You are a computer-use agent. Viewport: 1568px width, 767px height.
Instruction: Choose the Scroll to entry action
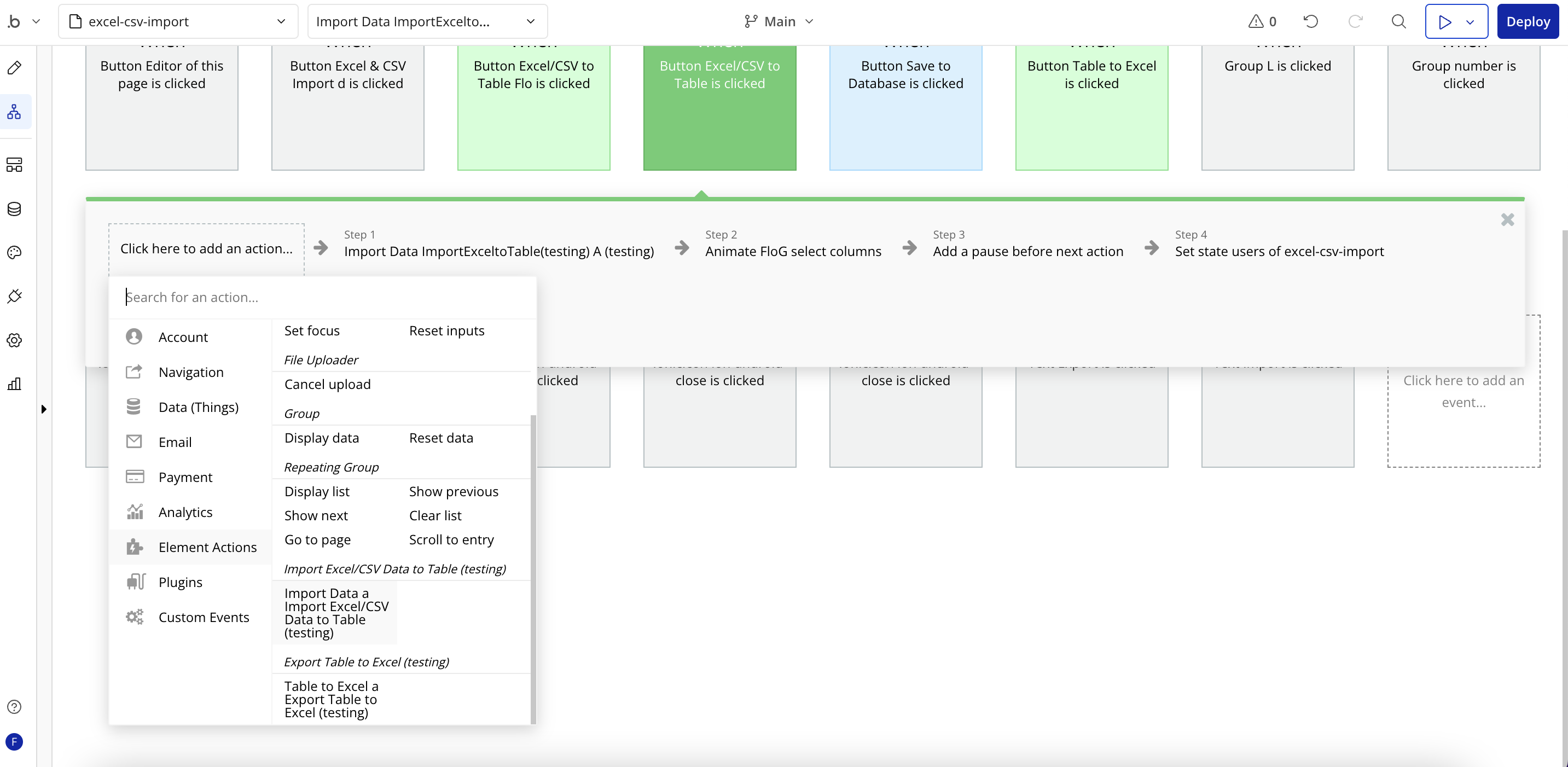point(451,540)
